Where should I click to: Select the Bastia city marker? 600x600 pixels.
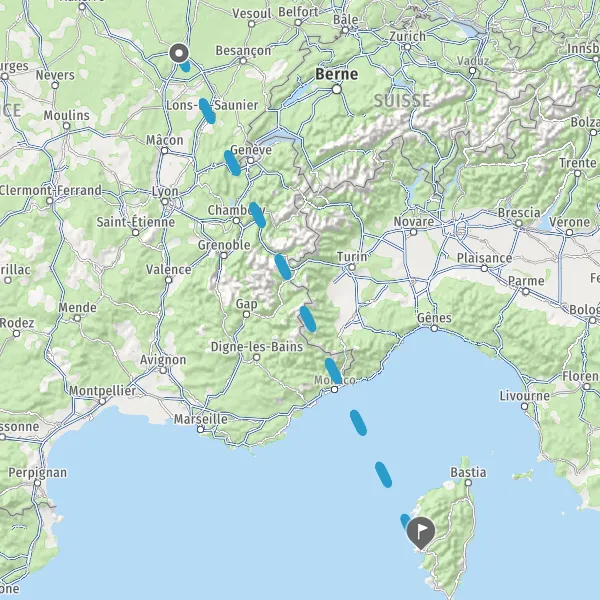point(468,483)
